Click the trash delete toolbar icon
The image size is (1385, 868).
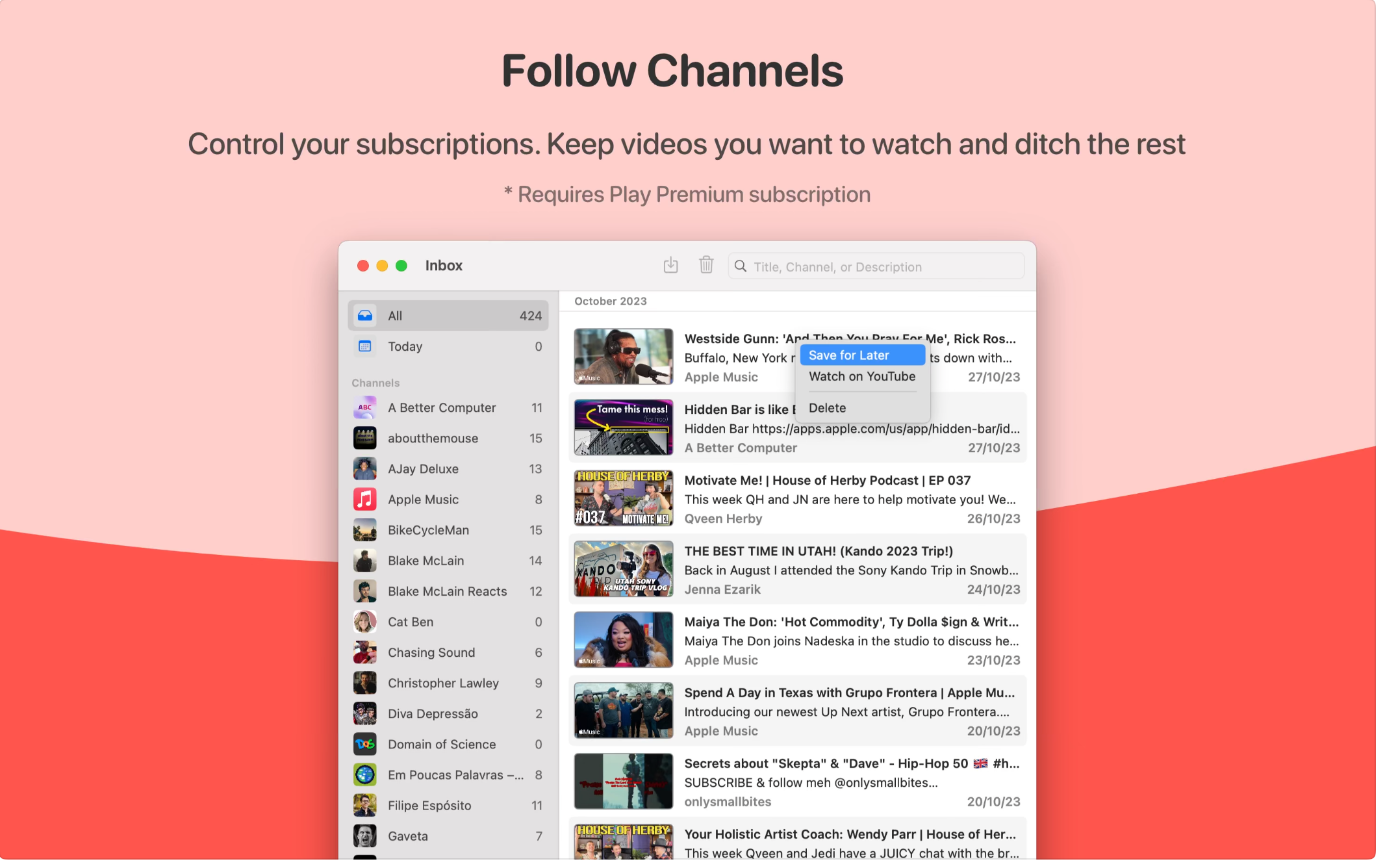click(x=706, y=266)
